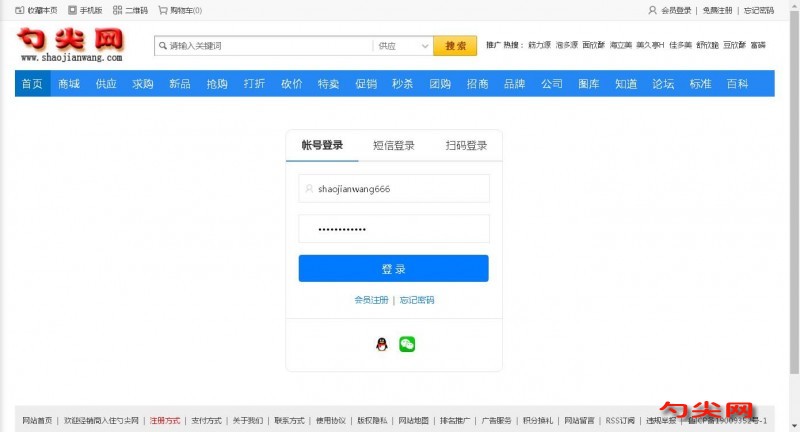The image size is (800, 432).
Task: Click the 会员注册 link below login button
Action: pyautogui.click(x=371, y=300)
